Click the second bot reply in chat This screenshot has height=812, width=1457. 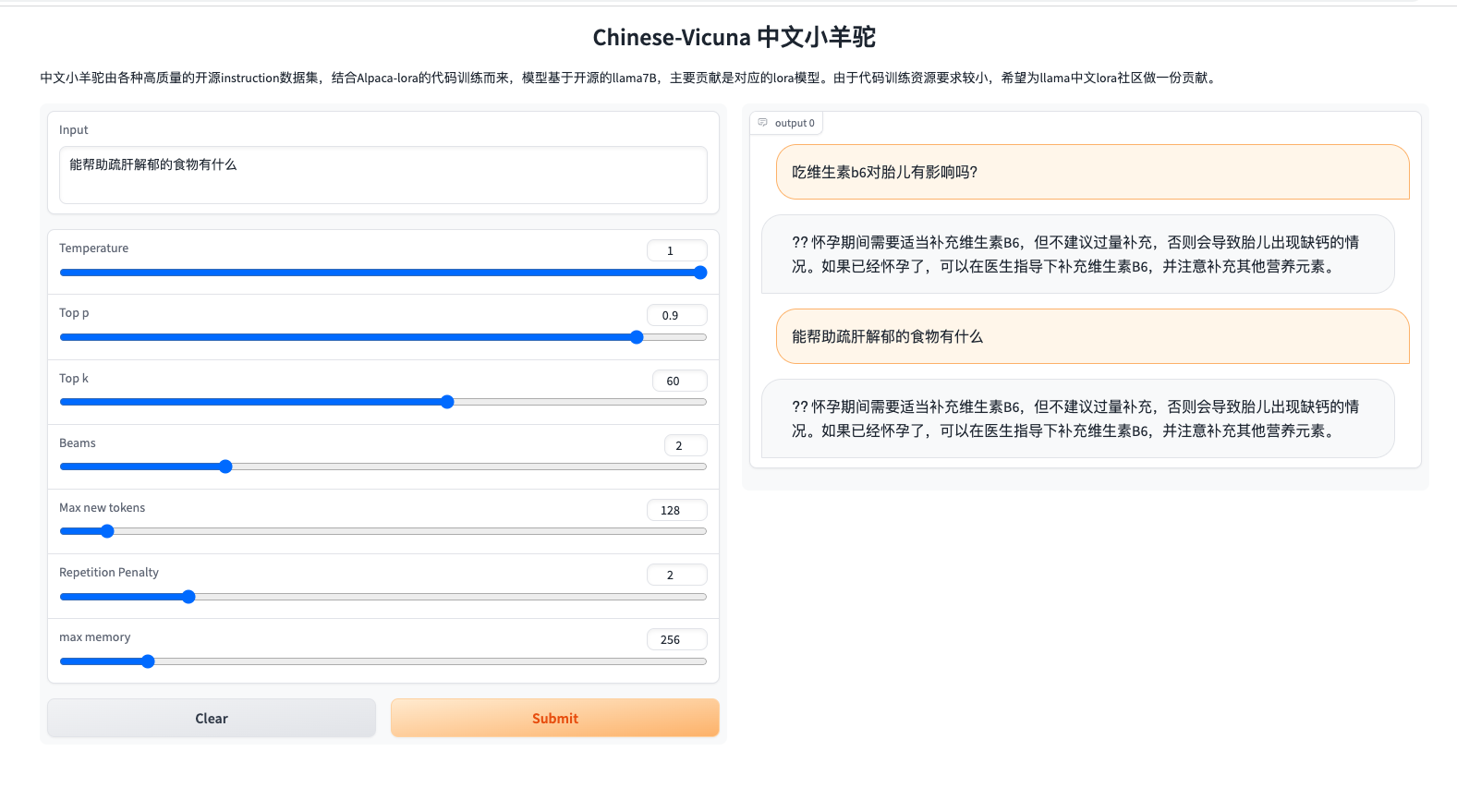point(1077,418)
